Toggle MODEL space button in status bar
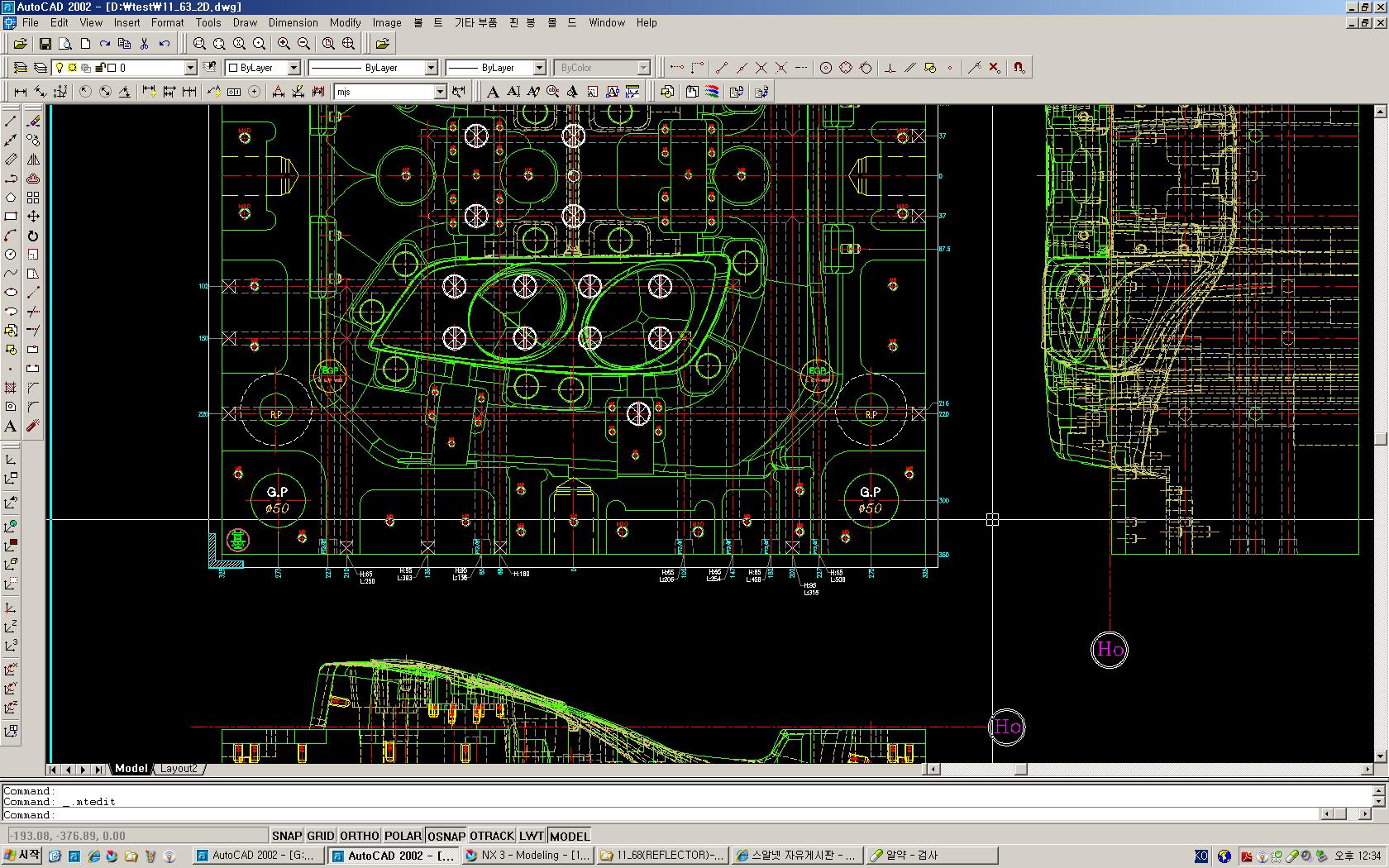 (x=570, y=836)
